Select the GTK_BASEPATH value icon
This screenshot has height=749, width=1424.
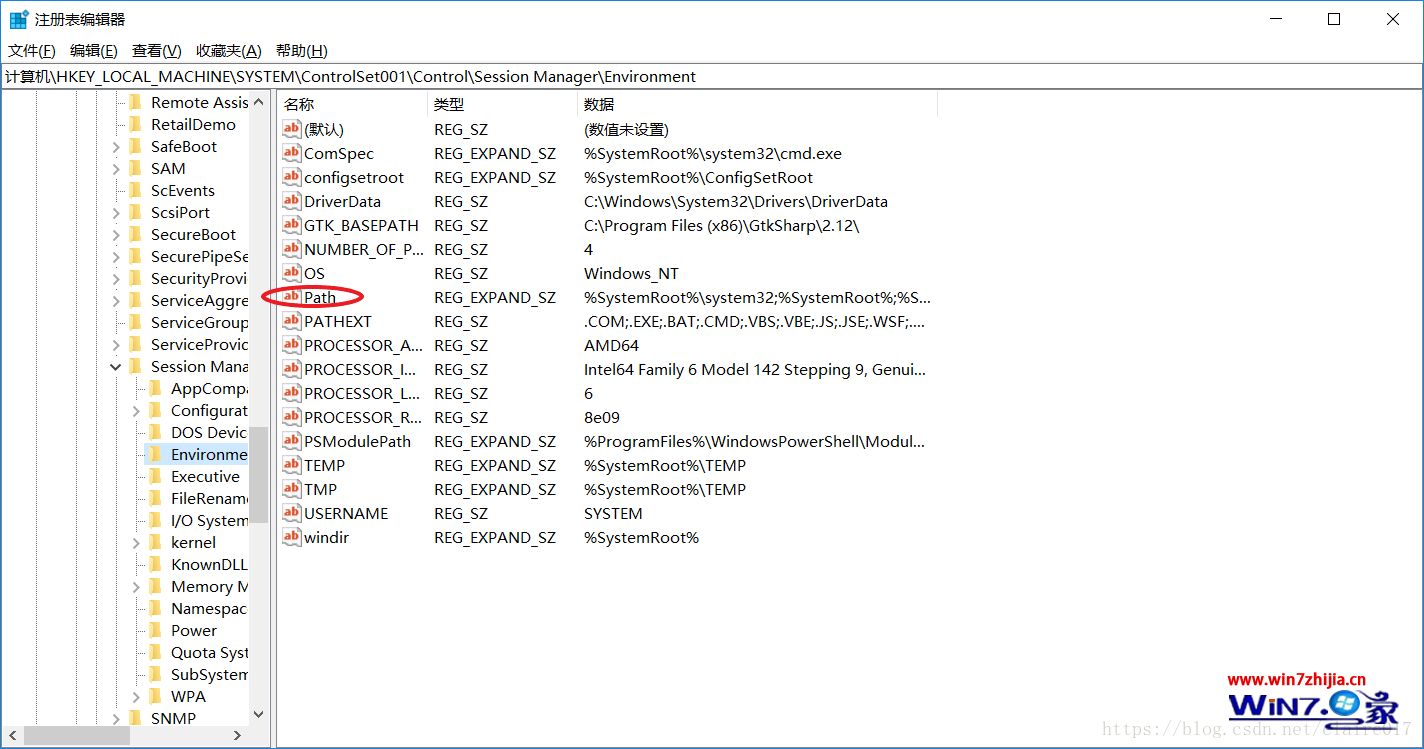[x=291, y=225]
